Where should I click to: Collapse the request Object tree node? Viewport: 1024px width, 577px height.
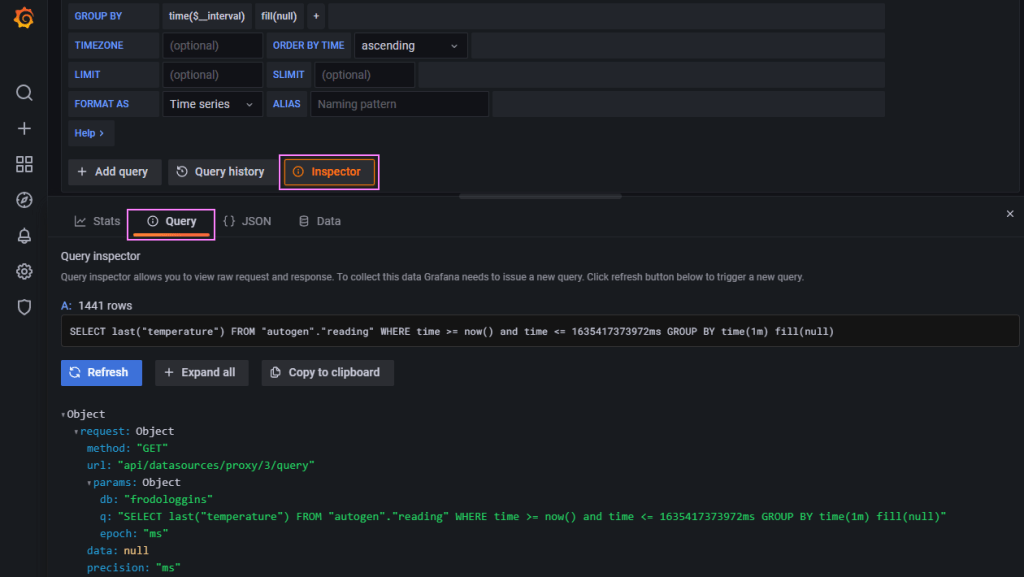pos(77,432)
